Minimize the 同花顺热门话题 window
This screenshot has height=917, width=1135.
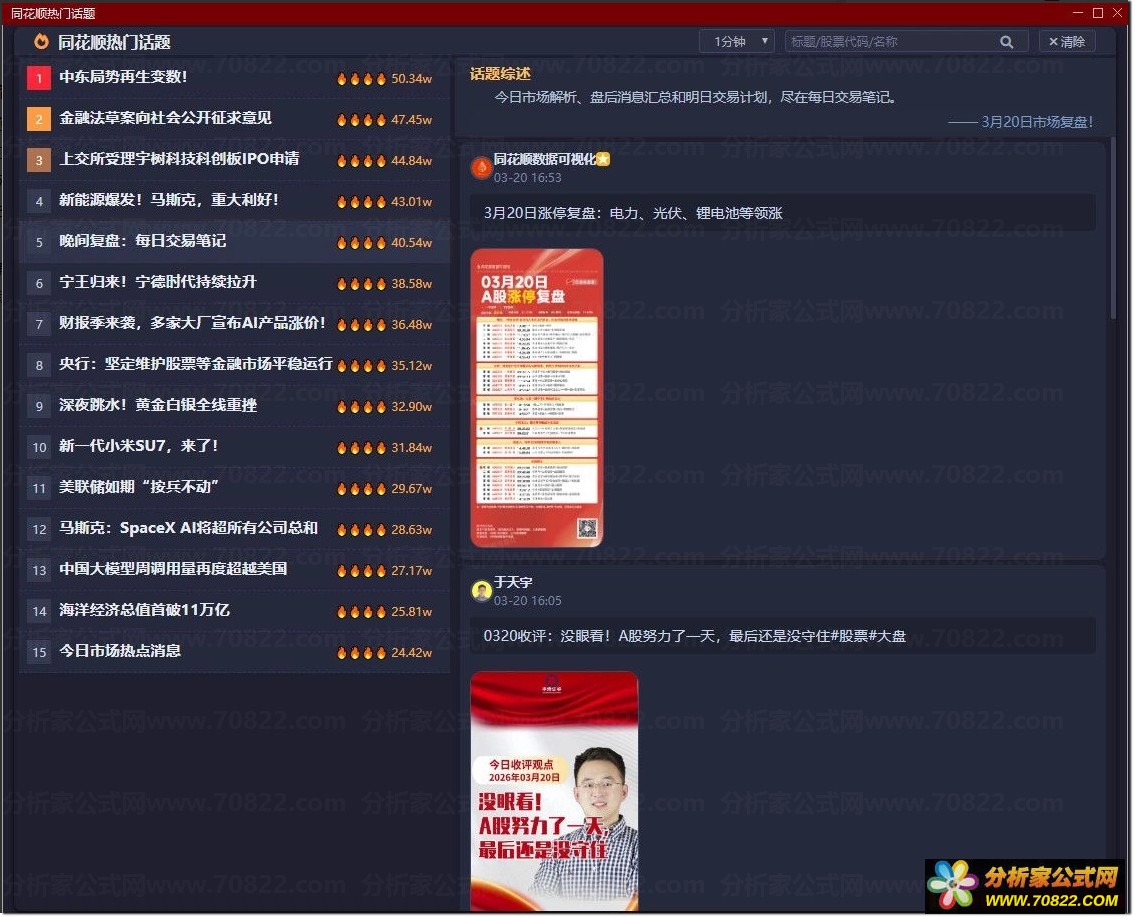1079,12
